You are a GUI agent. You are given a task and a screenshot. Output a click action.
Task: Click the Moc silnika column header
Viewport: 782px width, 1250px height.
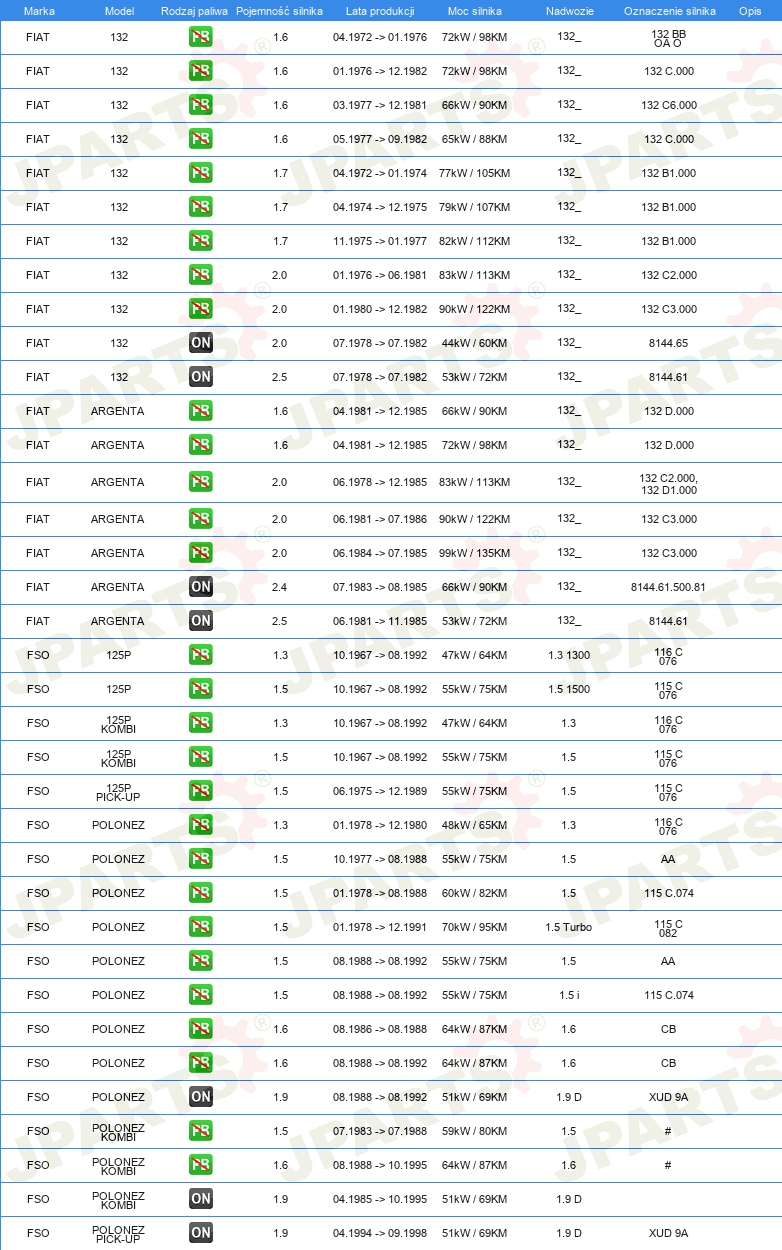475,11
